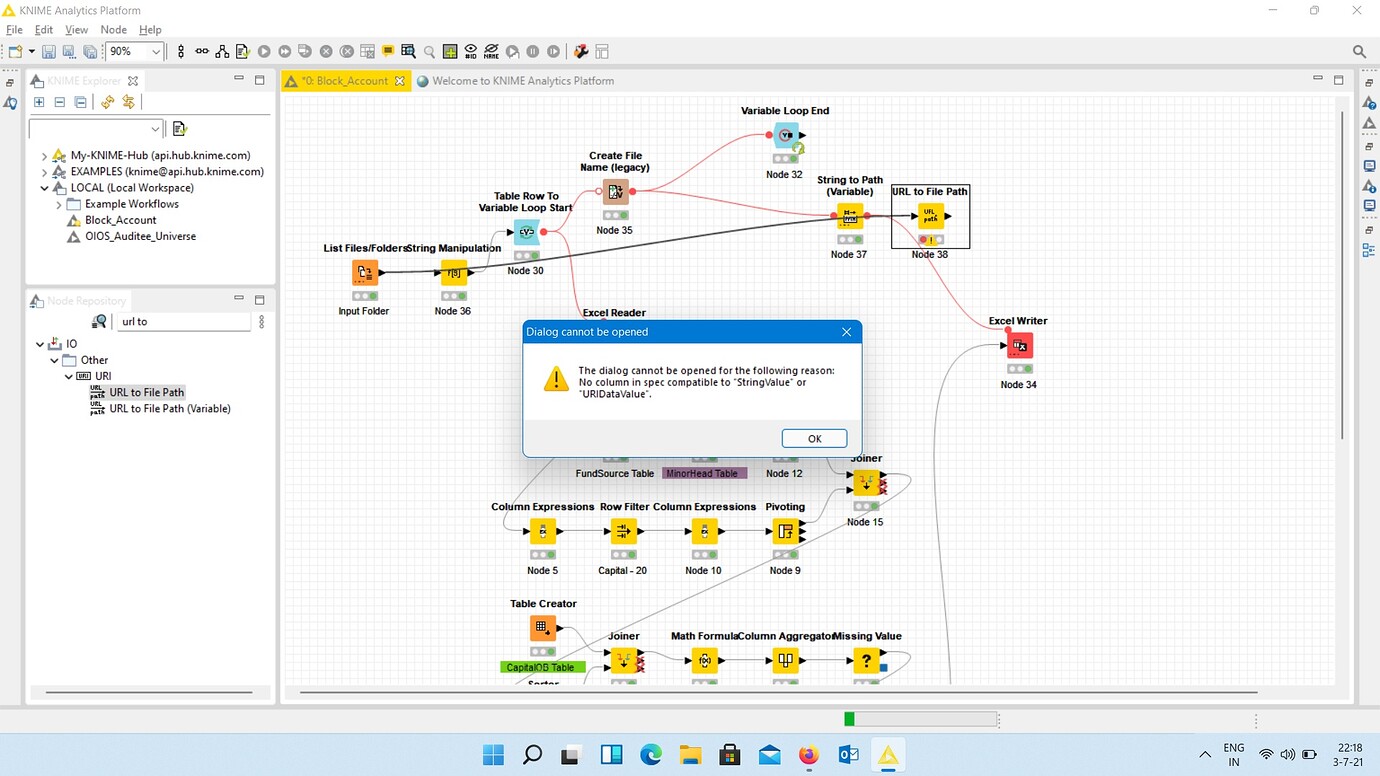This screenshot has height=776, width=1380.
Task: Open the workflow coach/auto-layout node arrangement icon
Action: tap(223, 51)
